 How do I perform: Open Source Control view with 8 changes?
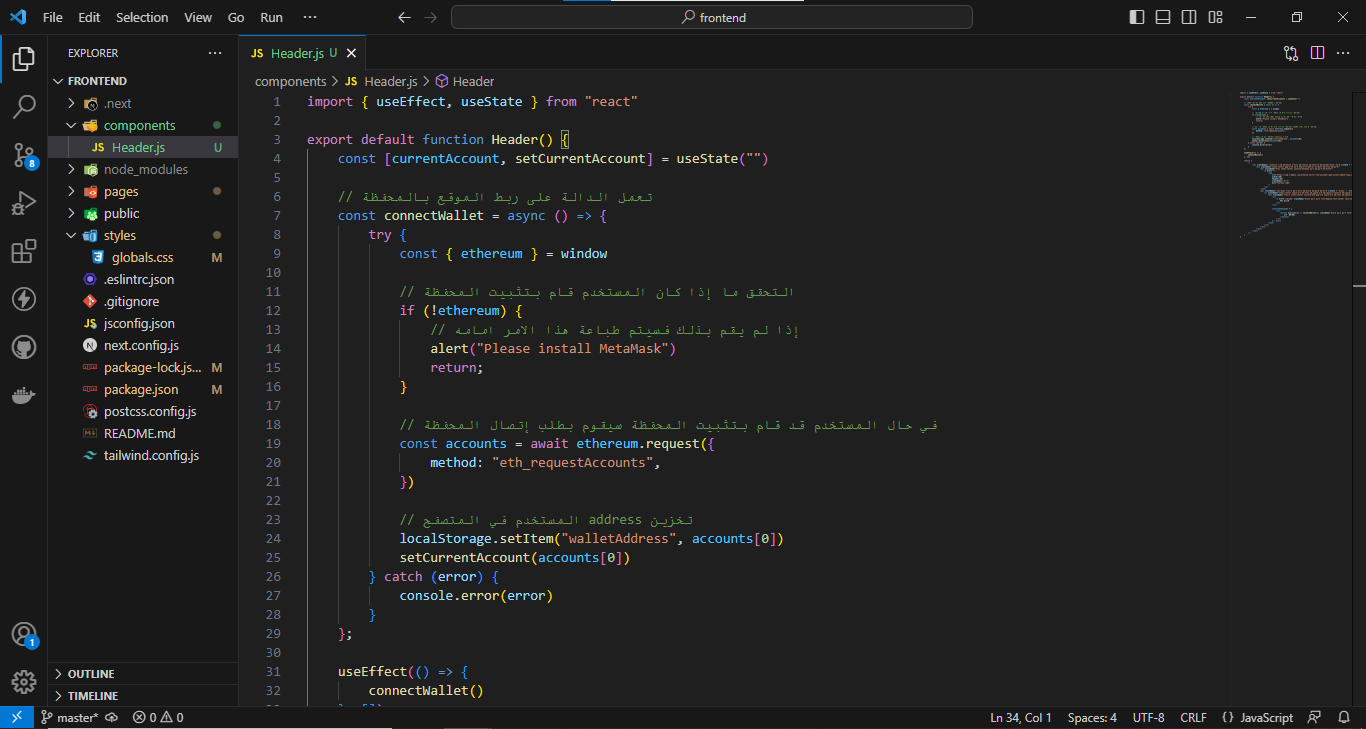pos(24,154)
